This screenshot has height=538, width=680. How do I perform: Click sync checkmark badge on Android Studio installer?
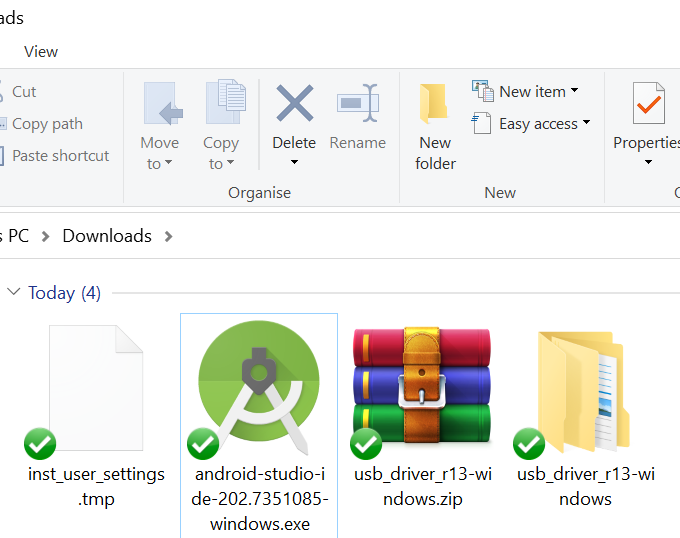(203, 443)
